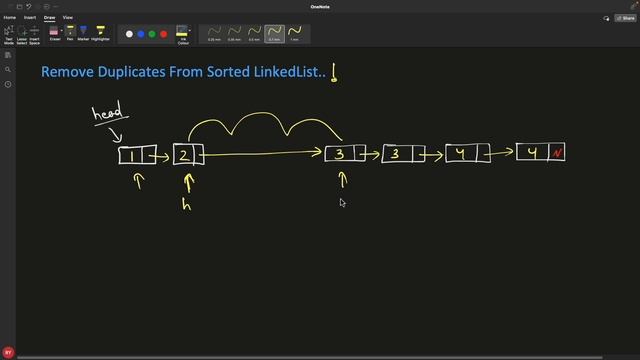Screen dimensions: 640x360
Task: Set pen thickness to 1 mm
Action: point(294,33)
